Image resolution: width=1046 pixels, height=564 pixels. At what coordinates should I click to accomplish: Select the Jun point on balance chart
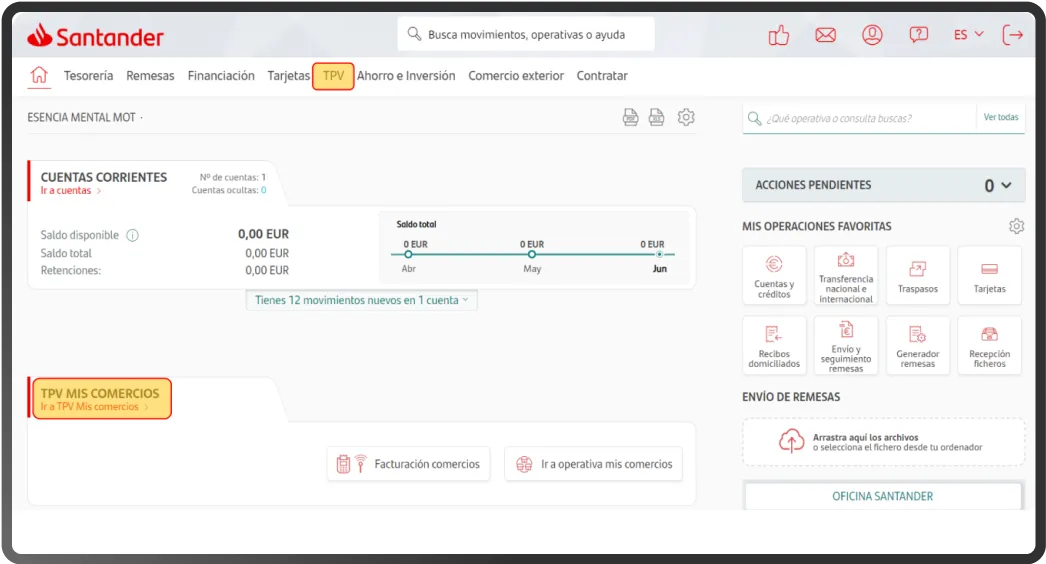point(659,254)
